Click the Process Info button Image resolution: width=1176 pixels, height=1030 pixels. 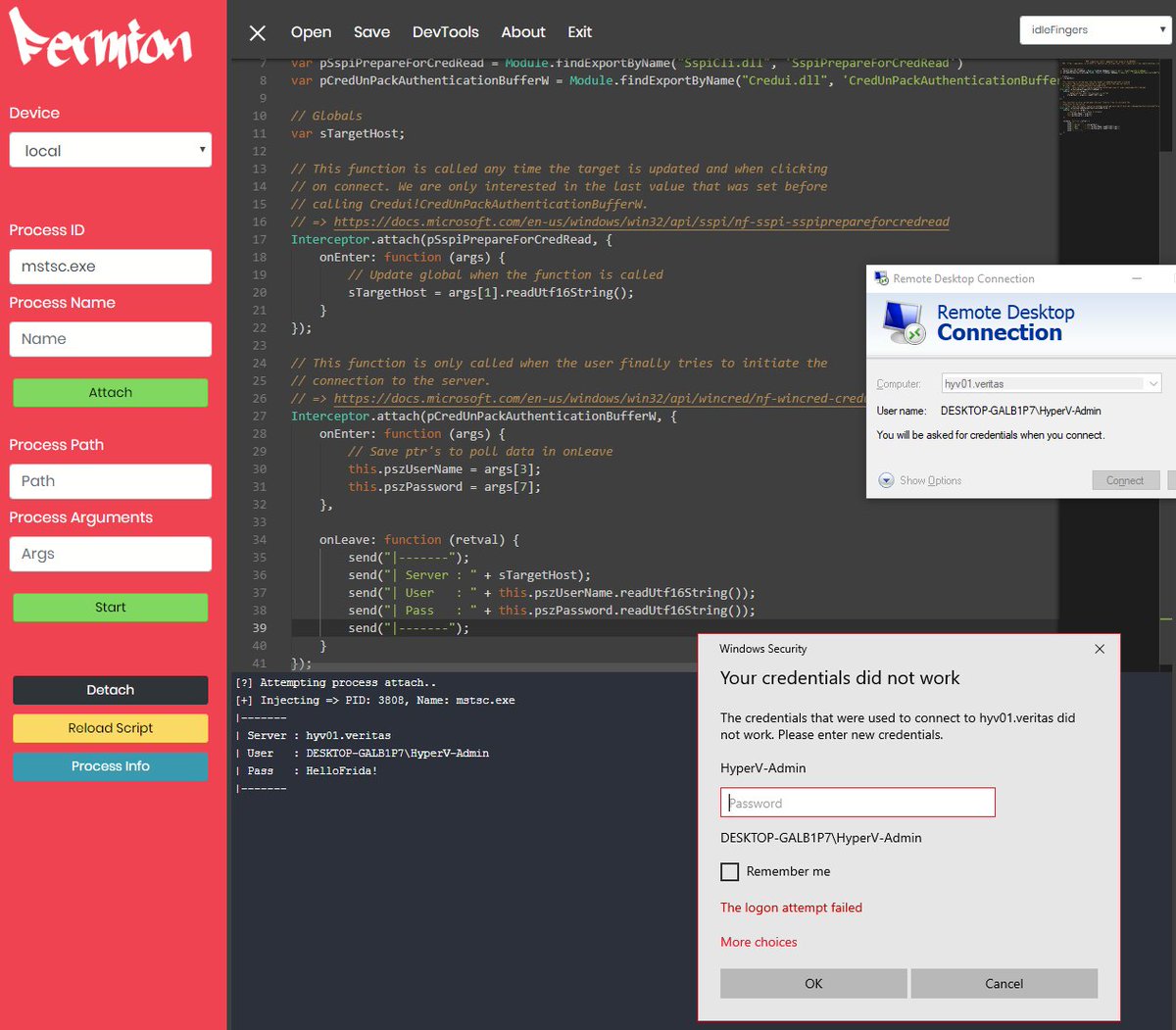coord(111,766)
